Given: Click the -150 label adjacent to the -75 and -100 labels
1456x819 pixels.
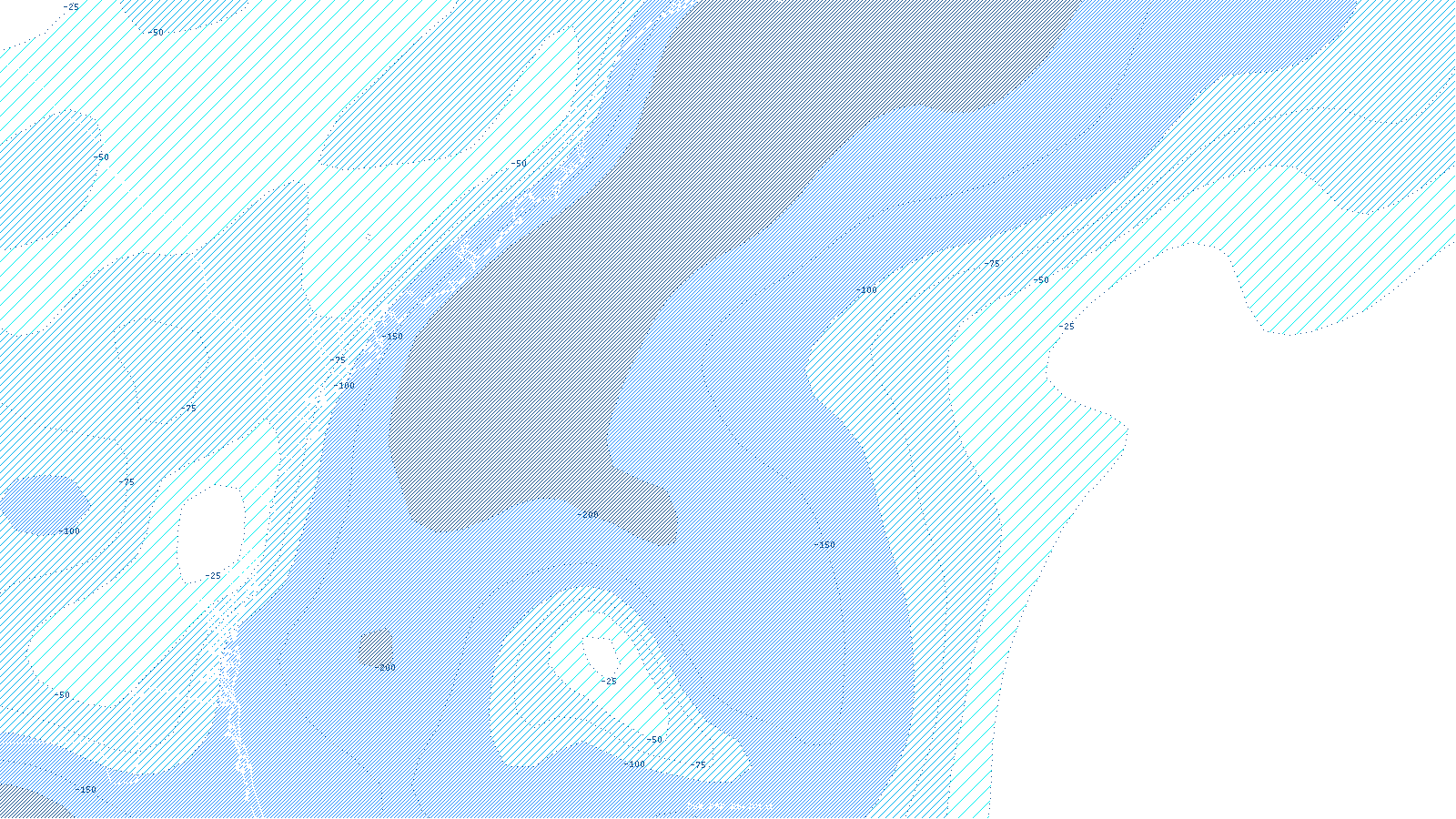Looking at the screenshot, I should [391, 337].
